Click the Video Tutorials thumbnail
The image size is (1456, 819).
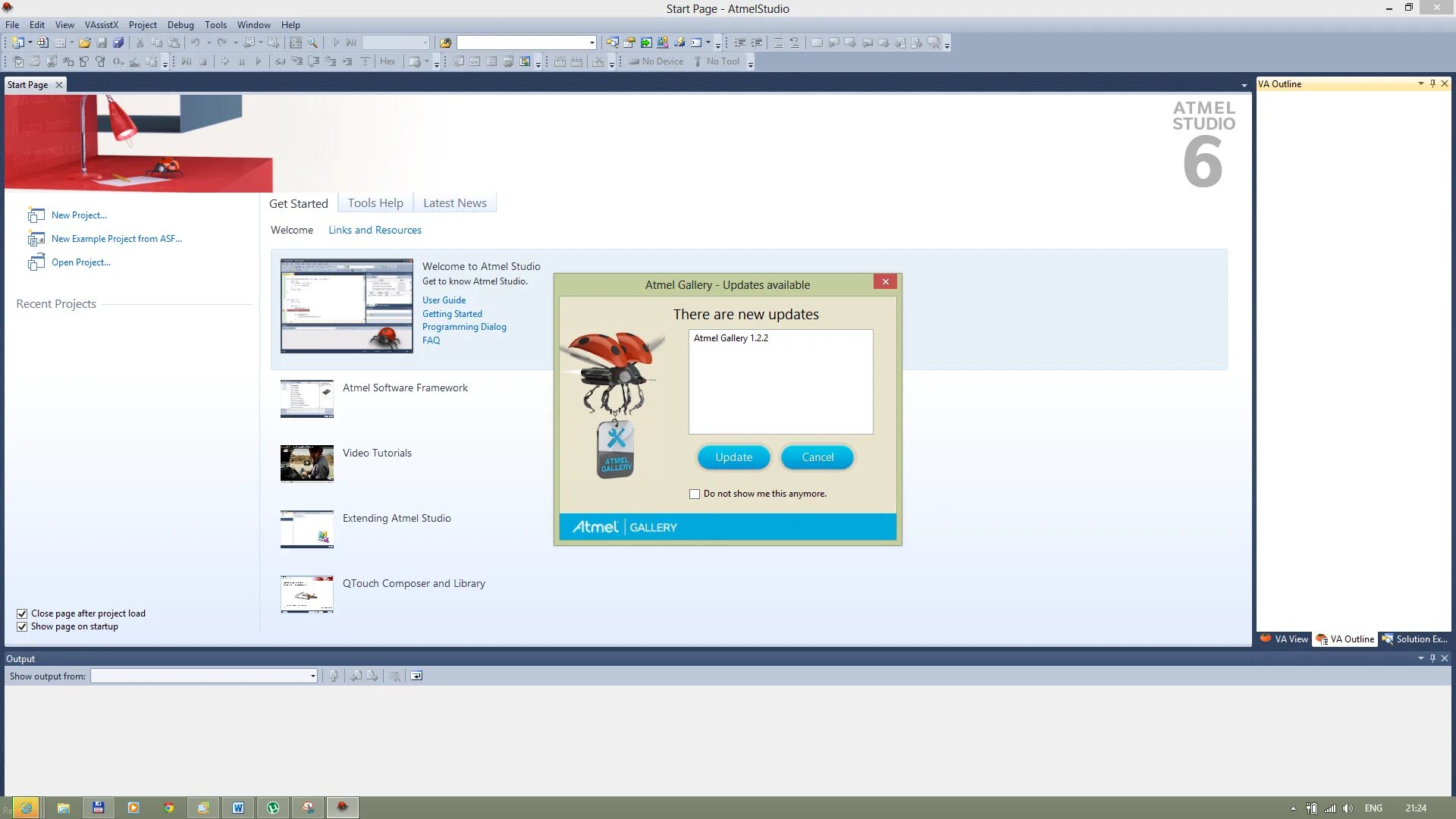[x=306, y=463]
